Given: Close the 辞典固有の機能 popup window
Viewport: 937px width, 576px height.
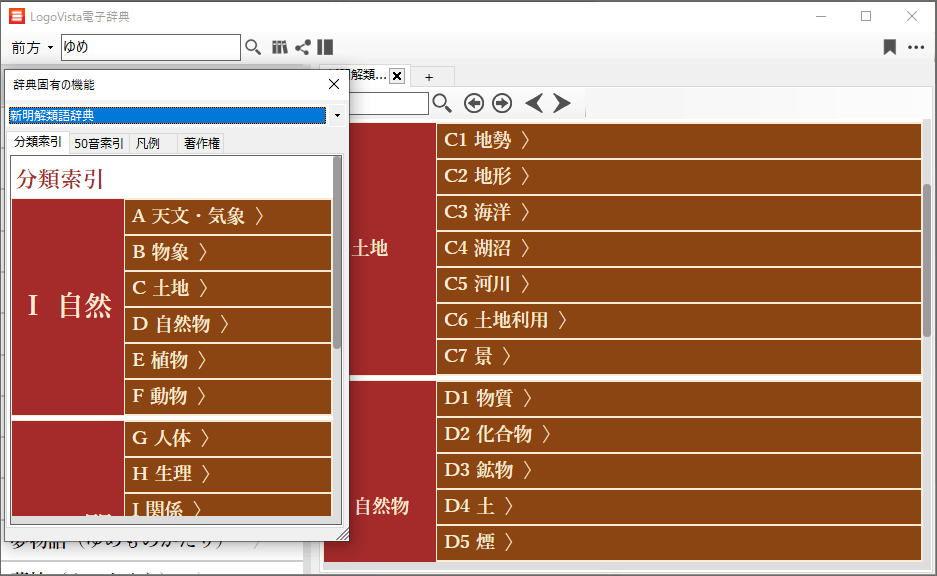Looking at the screenshot, I should 334,85.
